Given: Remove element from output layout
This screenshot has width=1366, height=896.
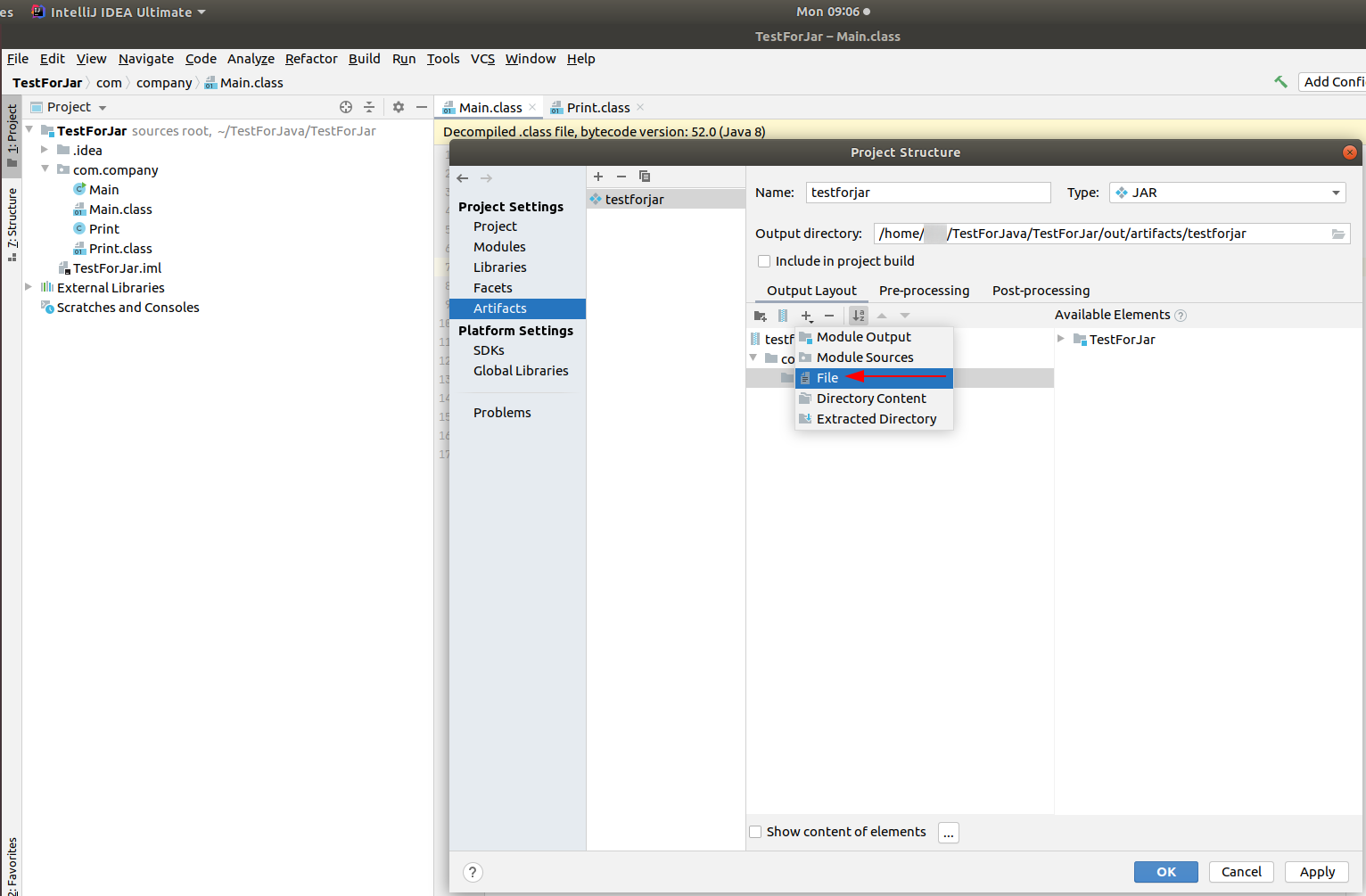Looking at the screenshot, I should (x=829, y=316).
